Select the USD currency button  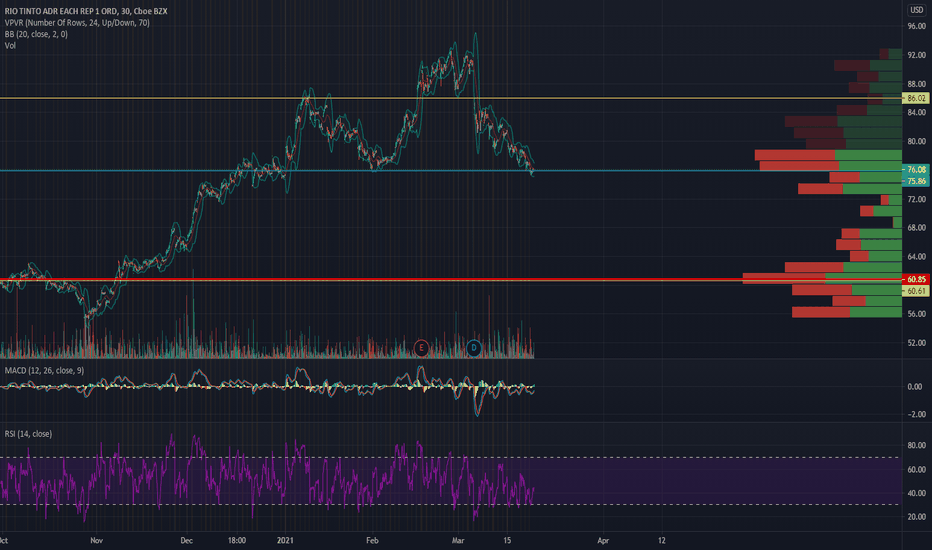[x=917, y=10]
